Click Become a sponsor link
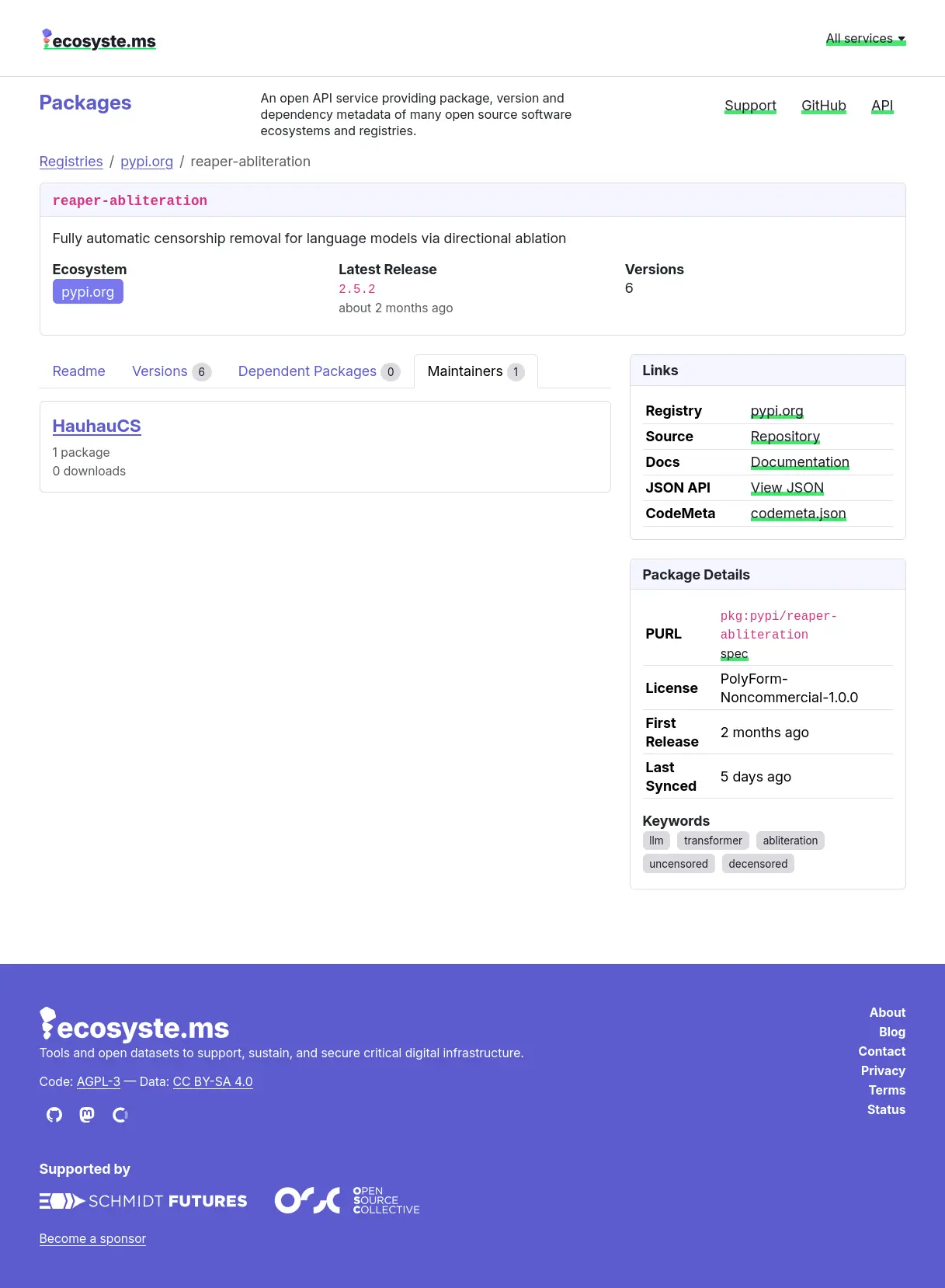Viewport: 945px width, 1288px height. pos(92,1238)
